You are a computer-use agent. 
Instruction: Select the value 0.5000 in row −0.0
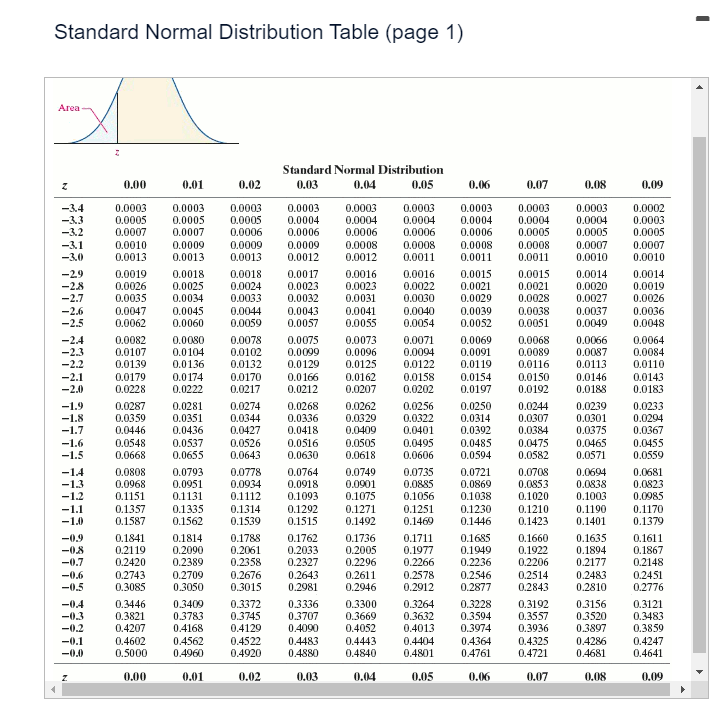click(x=131, y=653)
